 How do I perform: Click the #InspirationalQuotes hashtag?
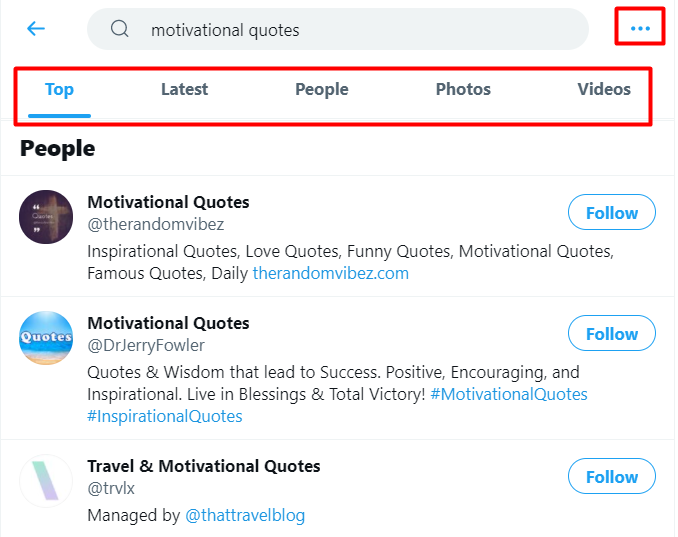click(165, 416)
